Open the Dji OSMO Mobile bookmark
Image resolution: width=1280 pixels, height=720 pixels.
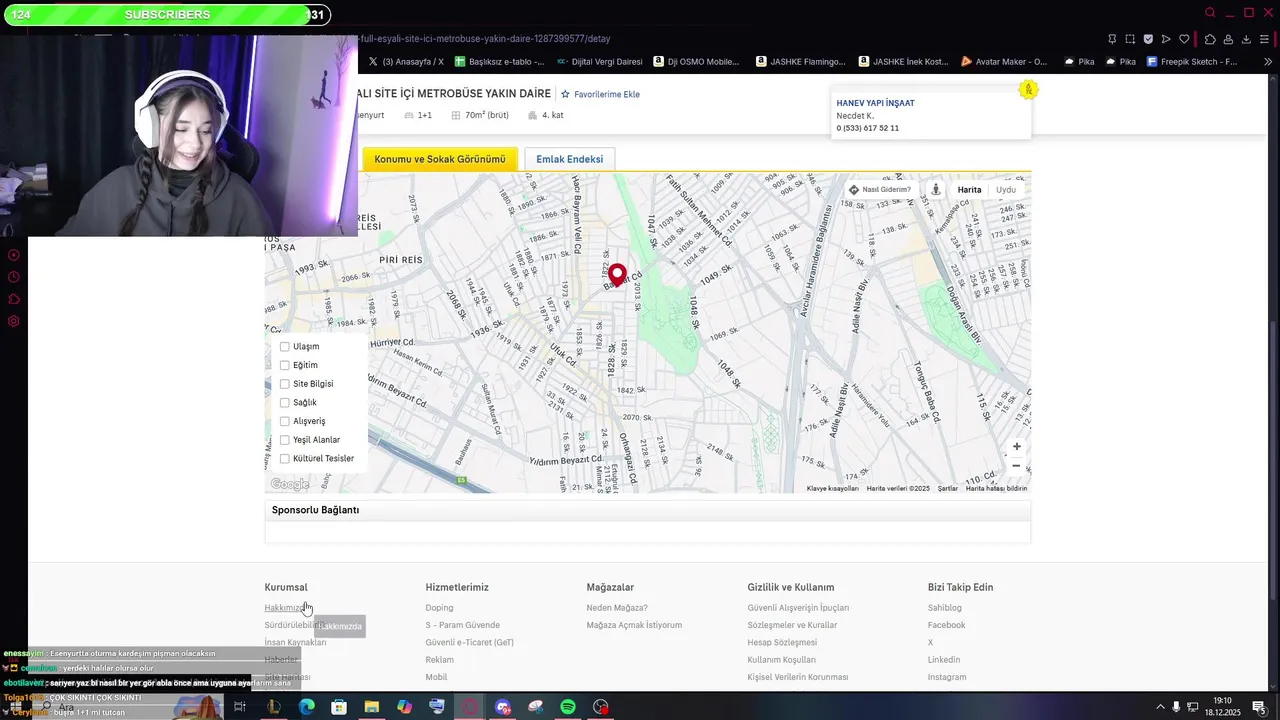click(696, 61)
